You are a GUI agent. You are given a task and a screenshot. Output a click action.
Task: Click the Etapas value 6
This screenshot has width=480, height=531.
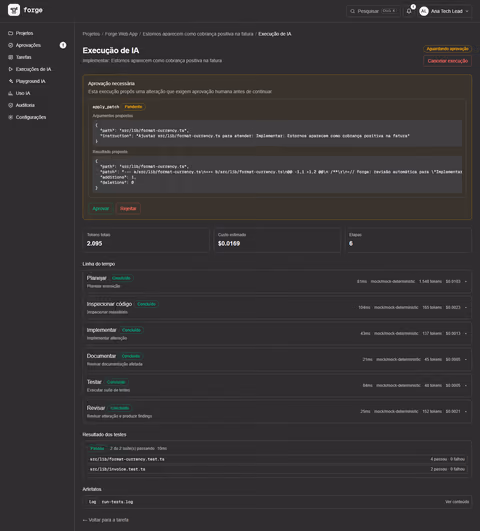coord(351,243)
